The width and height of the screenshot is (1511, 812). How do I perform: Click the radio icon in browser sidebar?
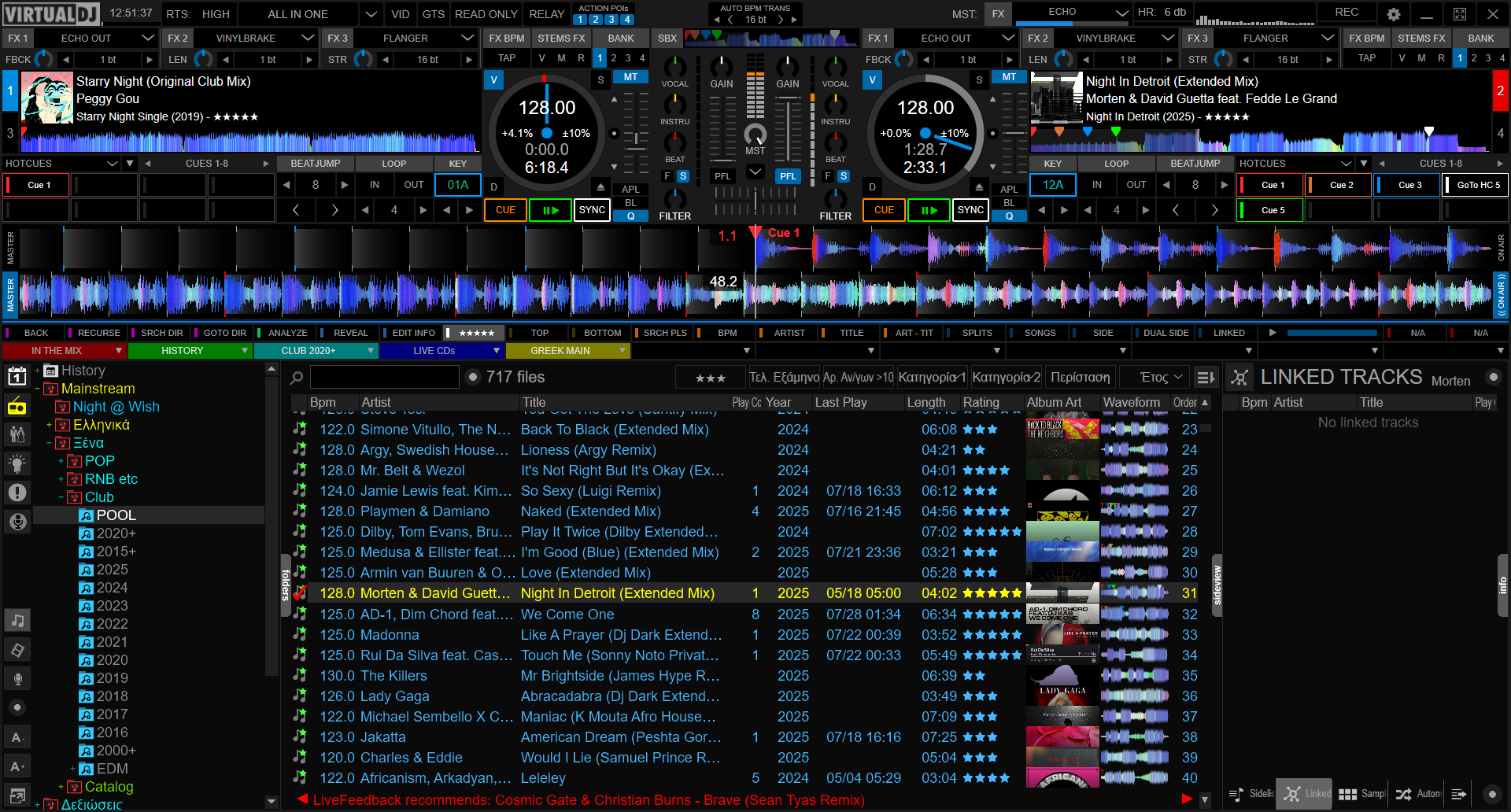[17, 406]
